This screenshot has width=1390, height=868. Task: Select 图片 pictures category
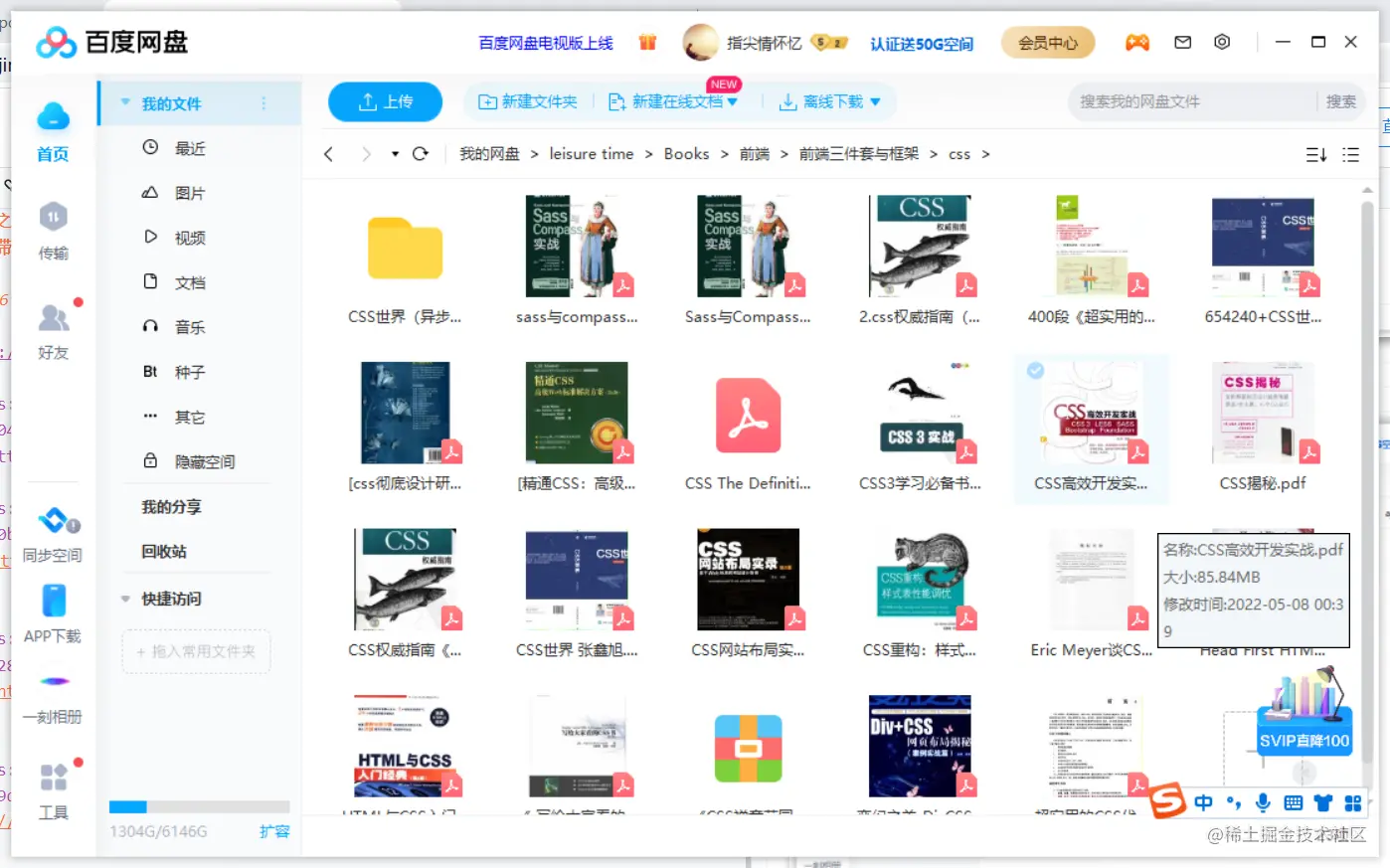[x=189, y=193]
